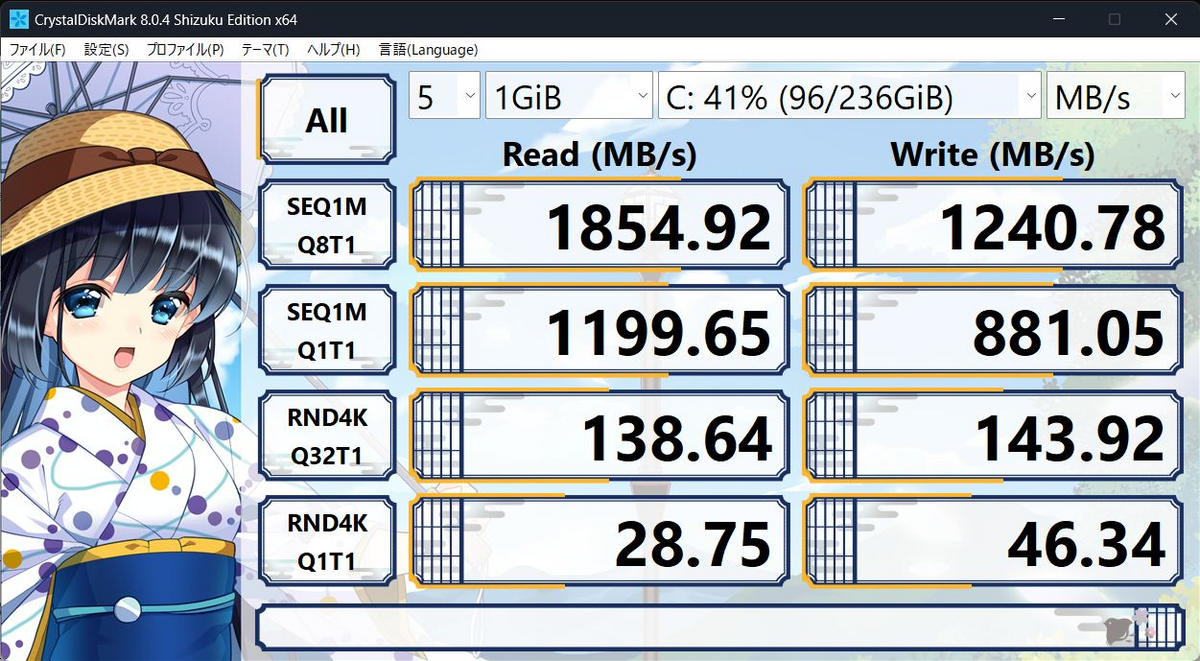
Task: Click the CrystalDiskMark app icon in title bar
Action: coord(19,19)
